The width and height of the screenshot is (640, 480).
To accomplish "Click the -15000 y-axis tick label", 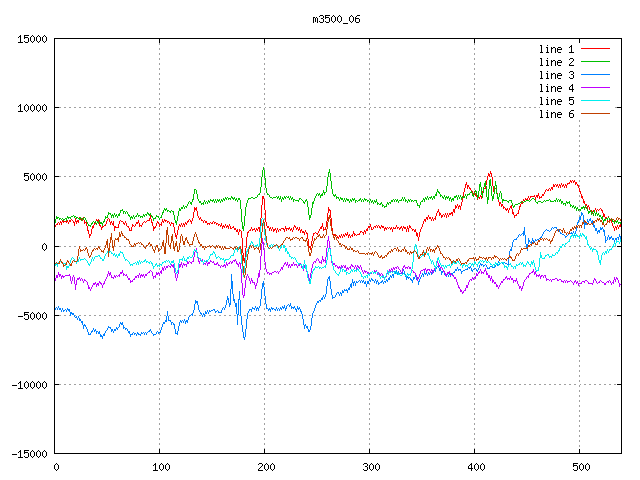I will 29,454.
